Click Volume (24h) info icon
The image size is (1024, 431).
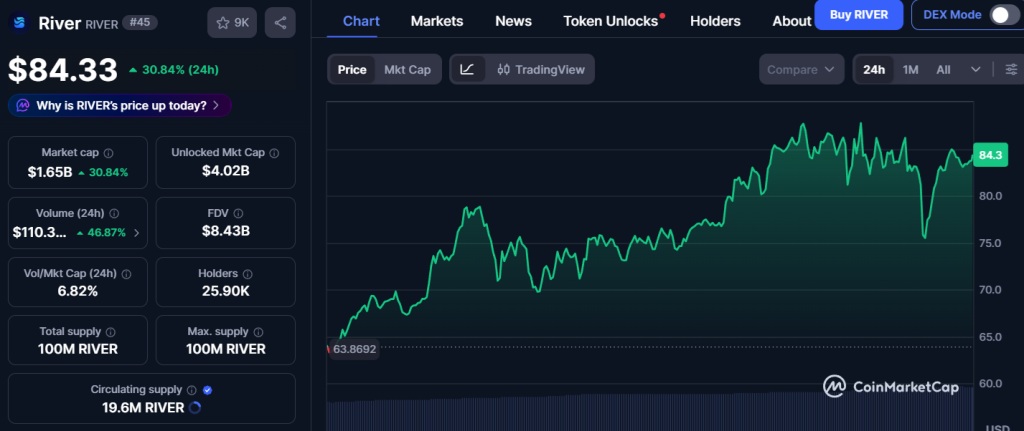pos(114,213)
